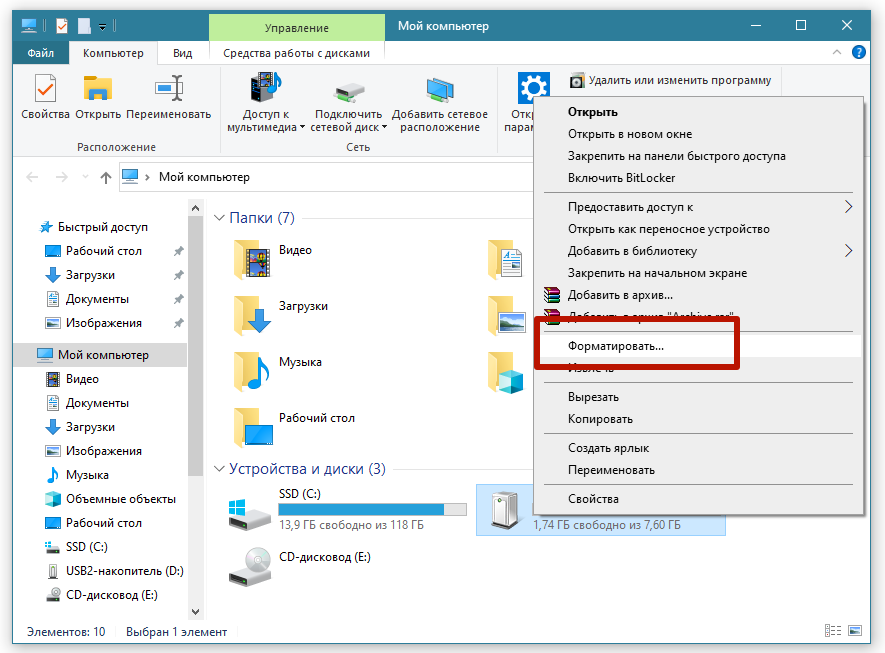Click the Back navigation arrow
The height and width of the screenshot is (653, 885).
pos(33,177)
